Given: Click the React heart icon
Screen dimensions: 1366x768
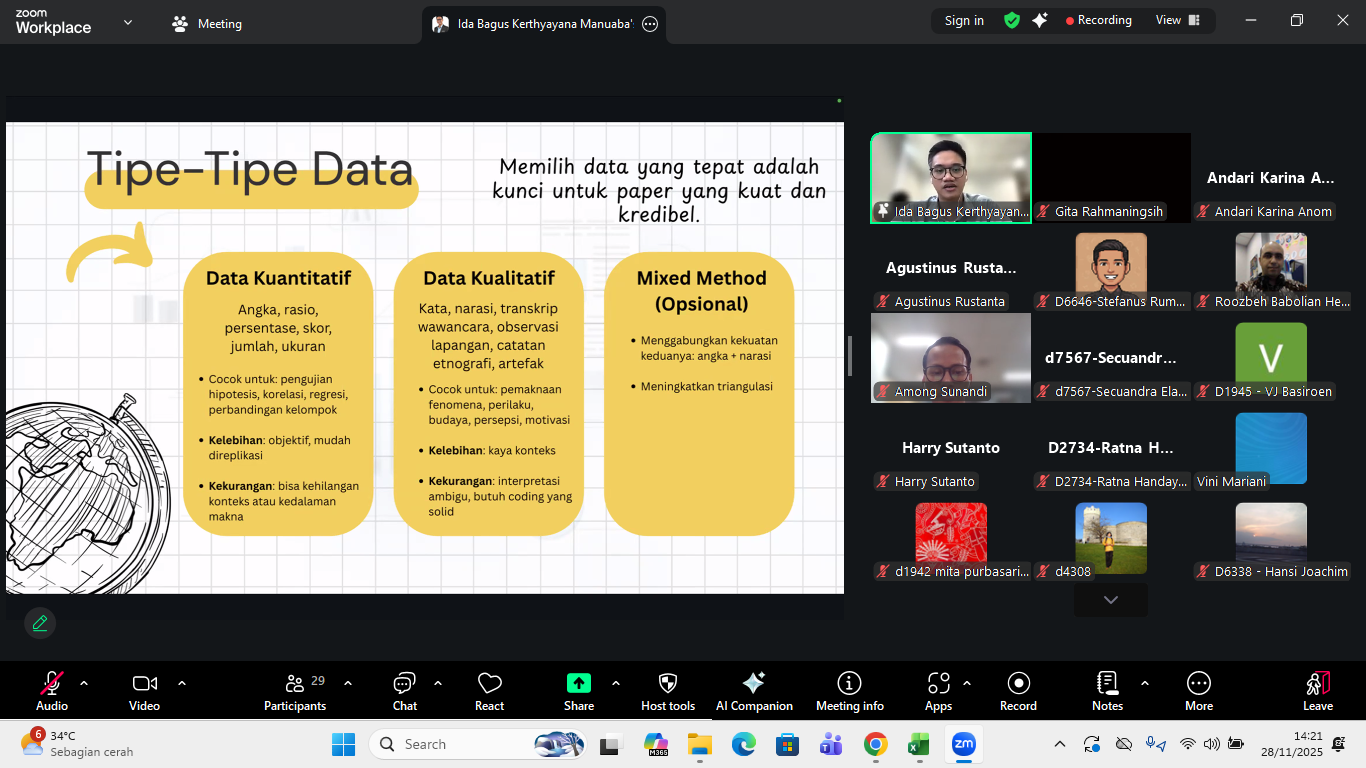Looking at the screenshot, I should click(489, 691).
